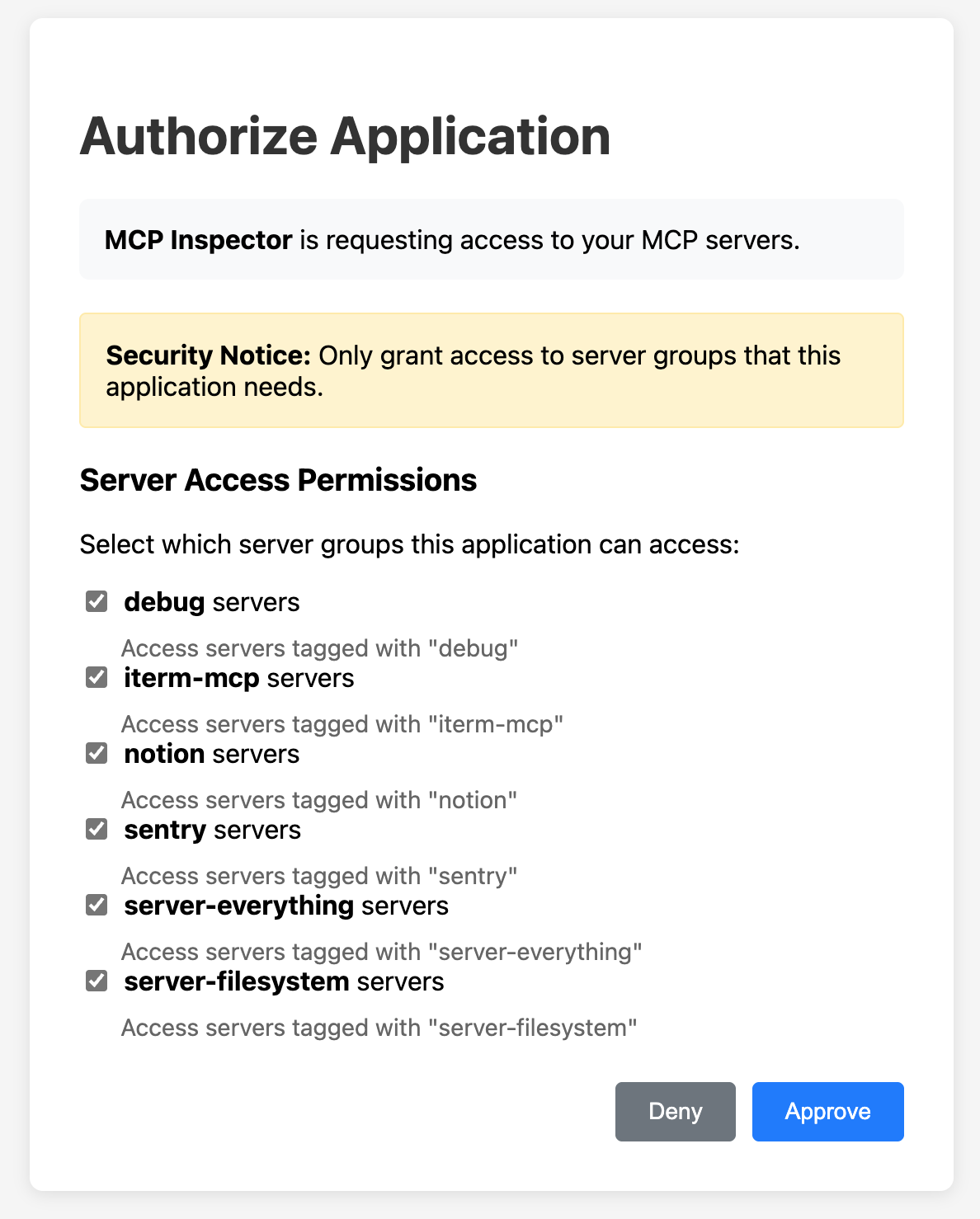Click the Approve button
The height and width of the screenshot is (1219, 980).
coord(827,1111)
